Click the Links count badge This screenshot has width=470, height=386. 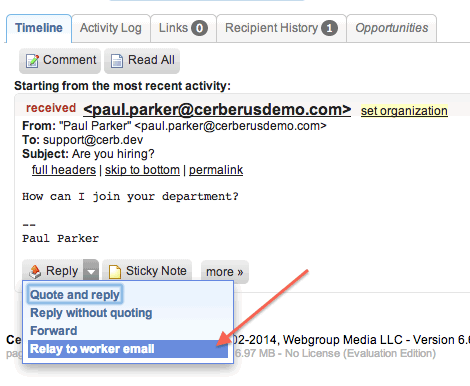199,28
